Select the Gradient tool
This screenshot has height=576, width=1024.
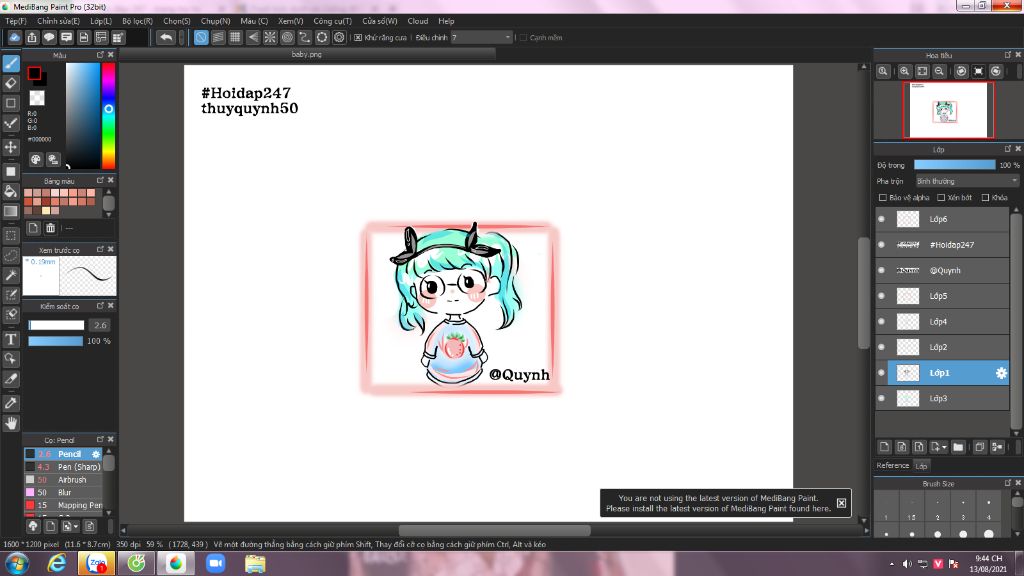coord(11,211)
